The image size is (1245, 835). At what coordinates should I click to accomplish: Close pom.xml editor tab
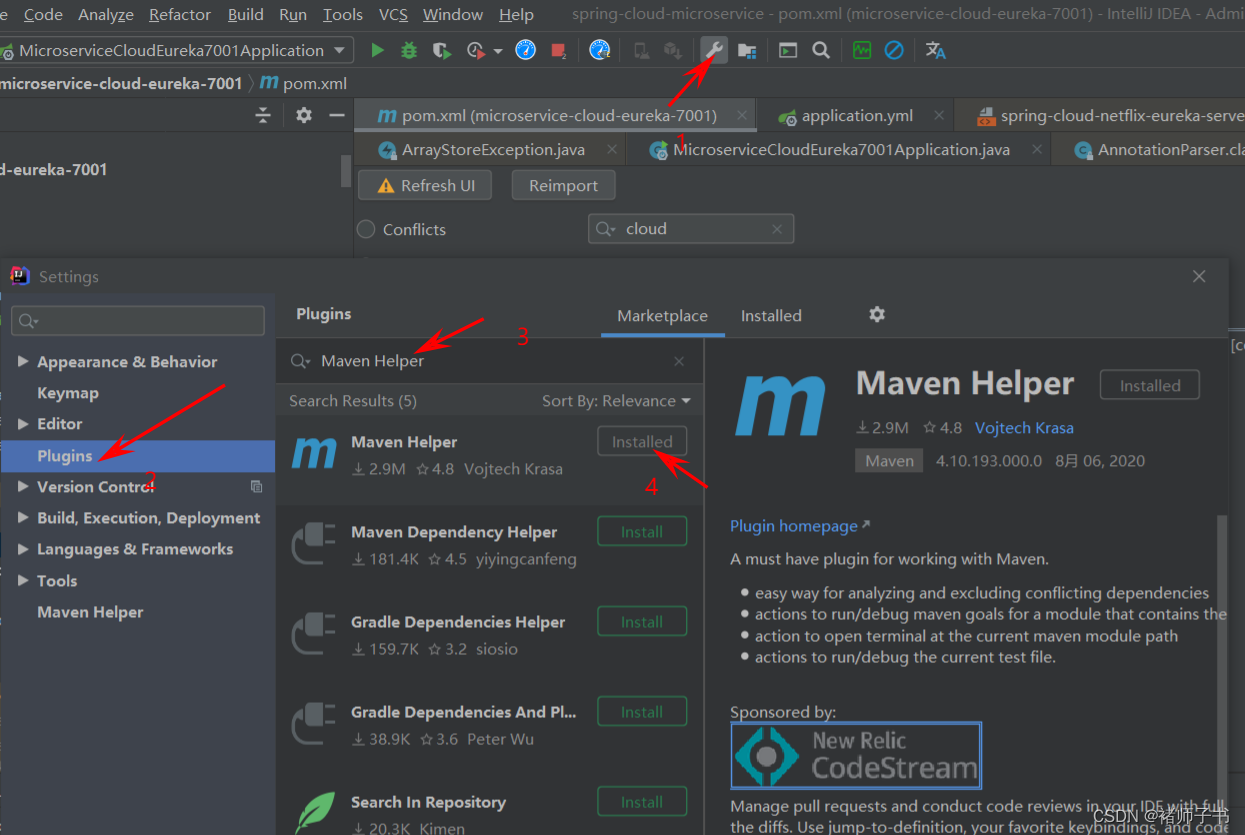pyautogui.click(x=741, y=115)
